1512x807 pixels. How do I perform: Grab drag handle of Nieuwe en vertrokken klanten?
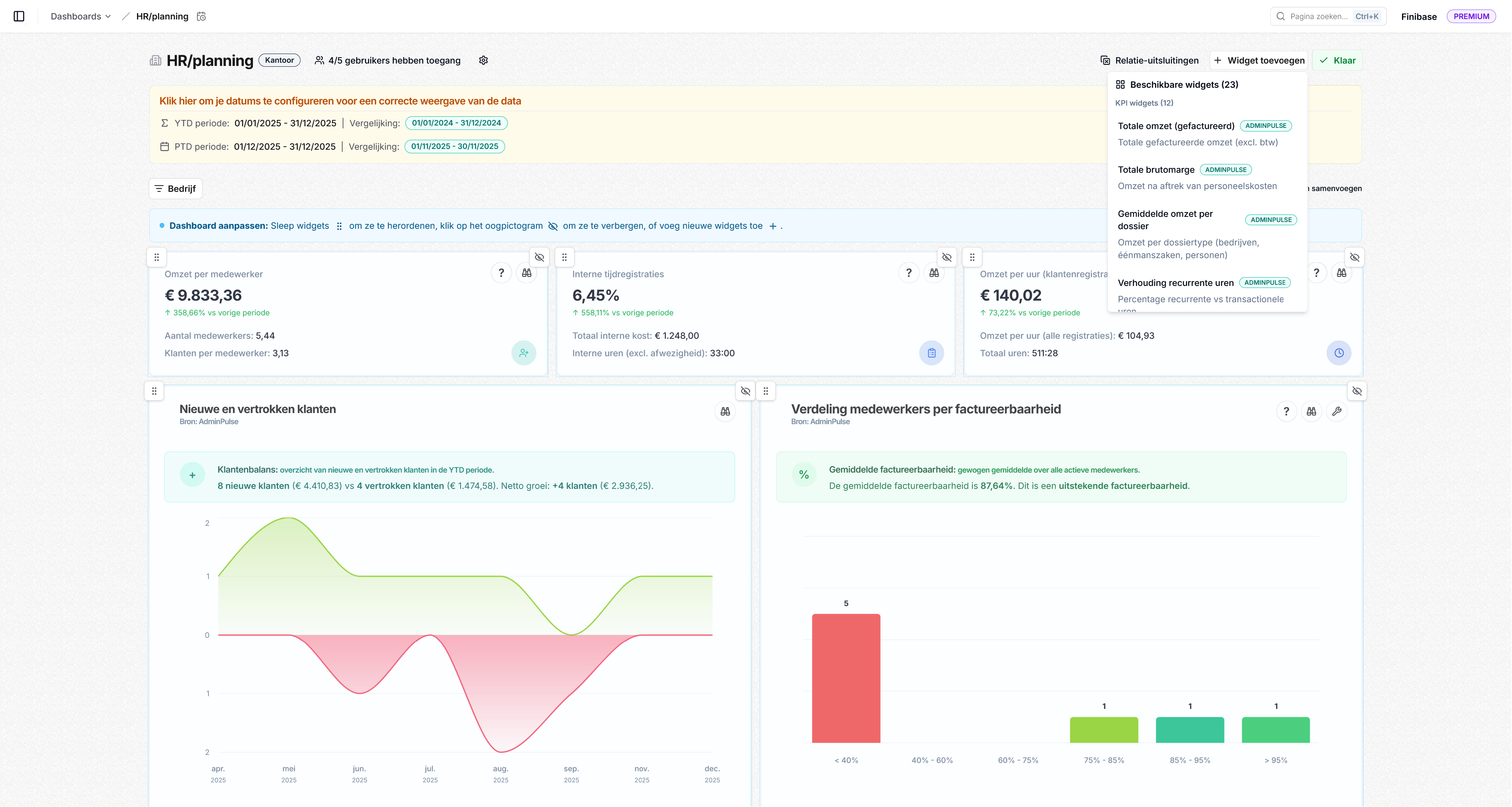154,391
